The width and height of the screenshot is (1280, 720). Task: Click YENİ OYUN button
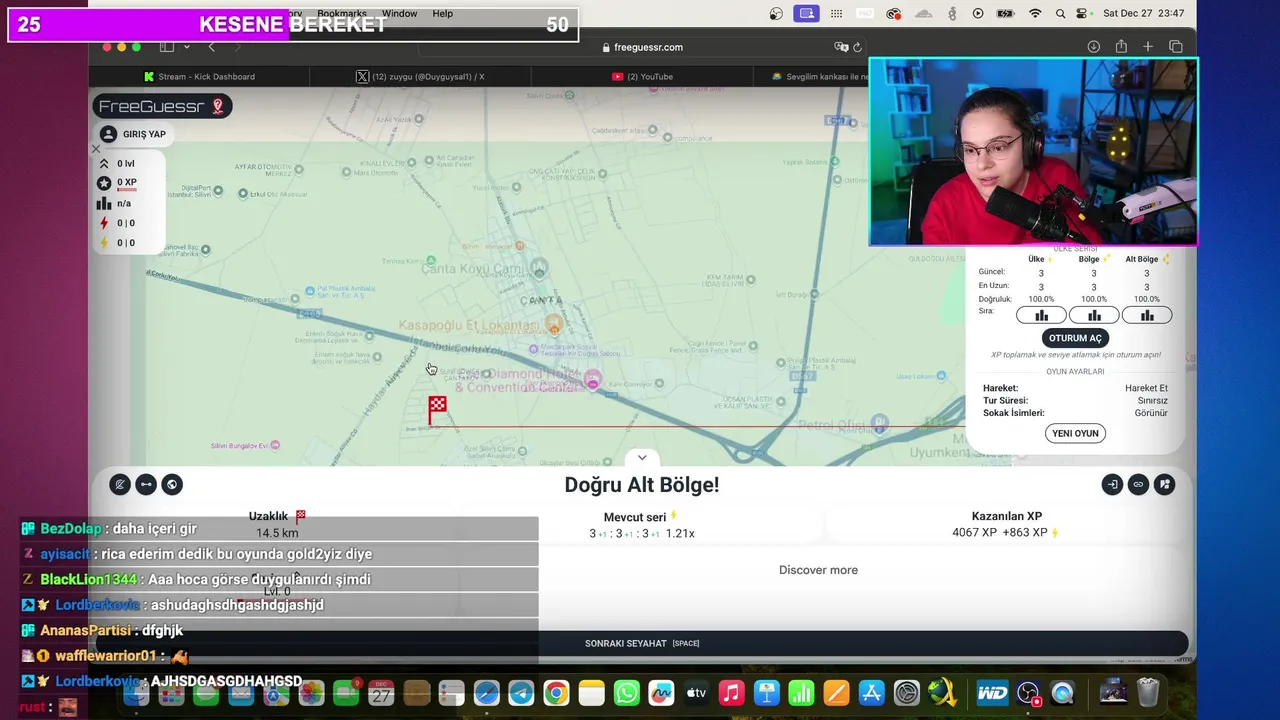click(1075, 433)
